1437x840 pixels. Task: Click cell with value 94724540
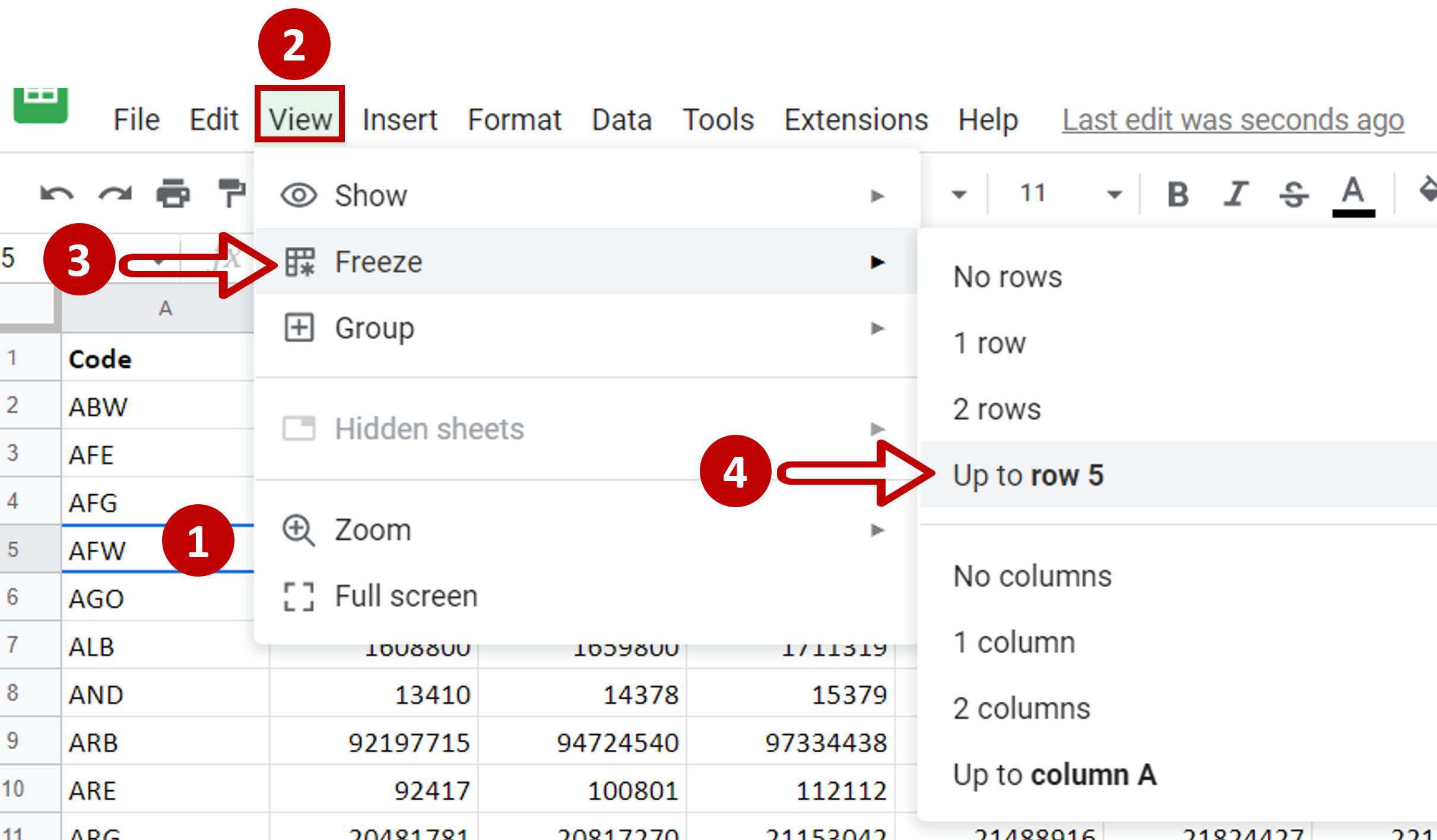pyautogui.click(x=582, y=742)
